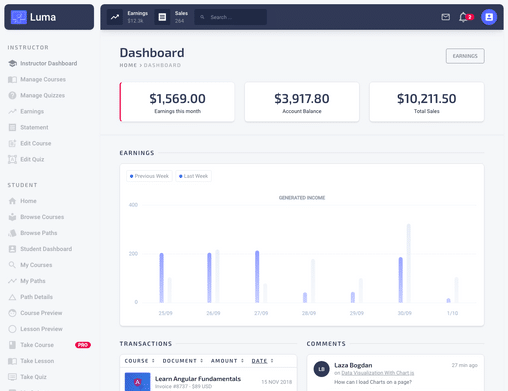Click the Luma logo icon
The image size is (508, 391).
click(18, 17)
